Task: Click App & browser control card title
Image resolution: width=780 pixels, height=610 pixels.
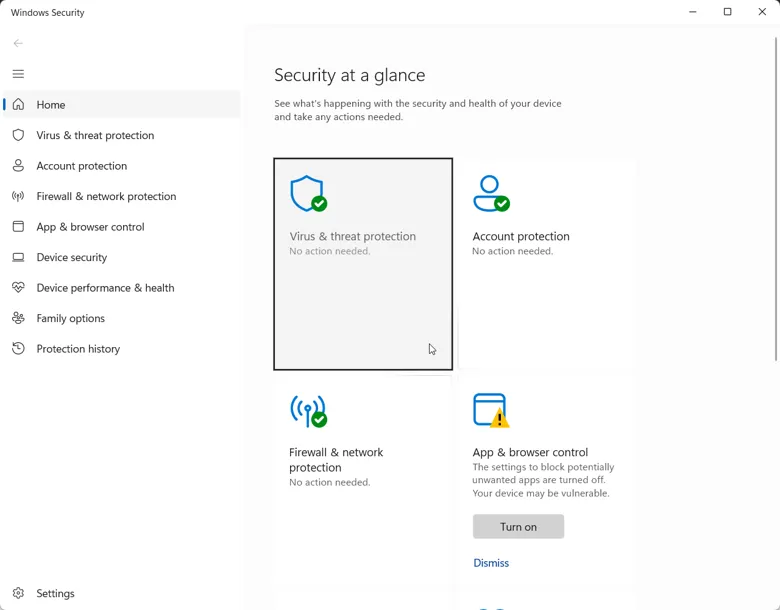Action: click(x=530, y=452)
